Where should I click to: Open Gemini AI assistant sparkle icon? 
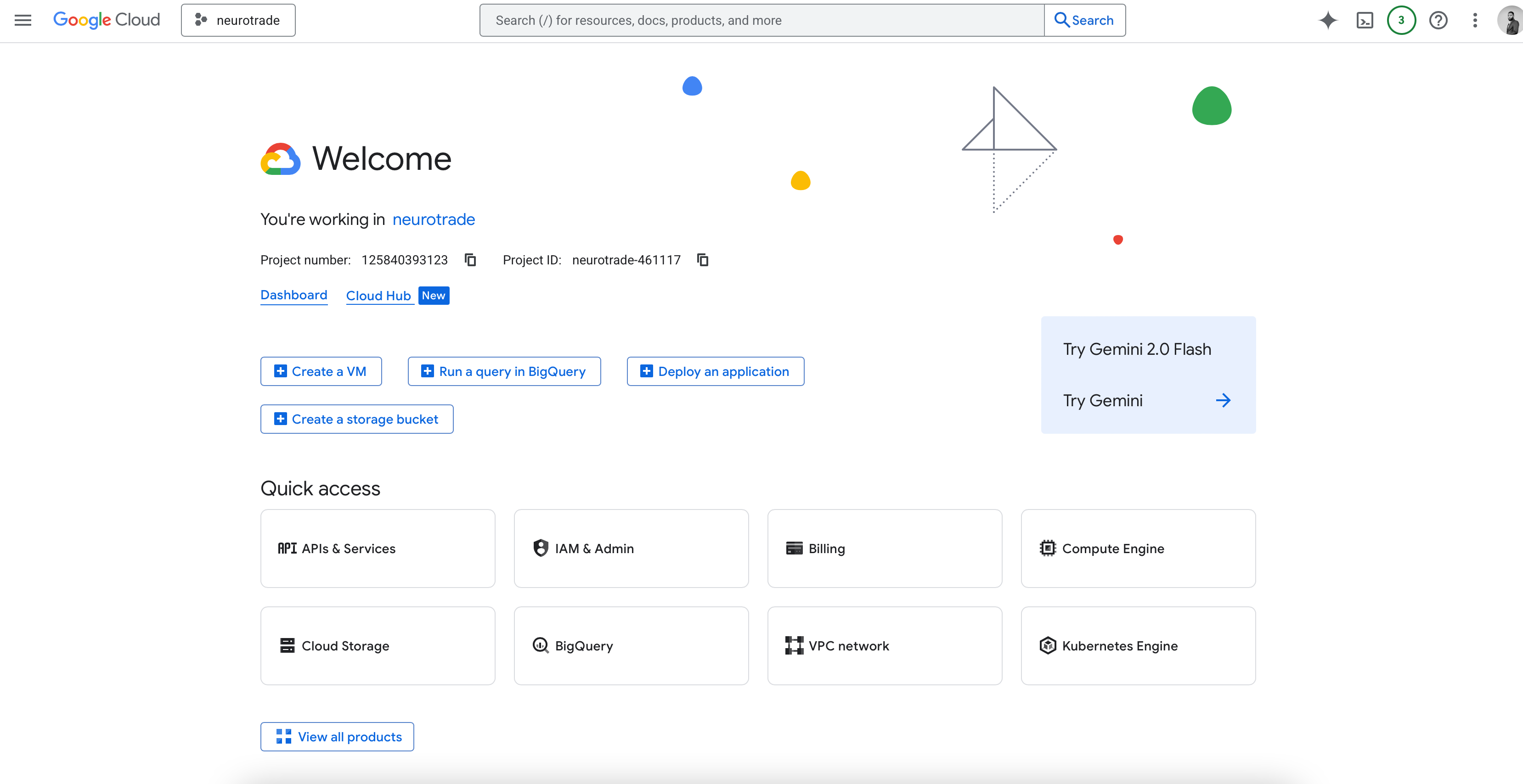pos(1327,20)
